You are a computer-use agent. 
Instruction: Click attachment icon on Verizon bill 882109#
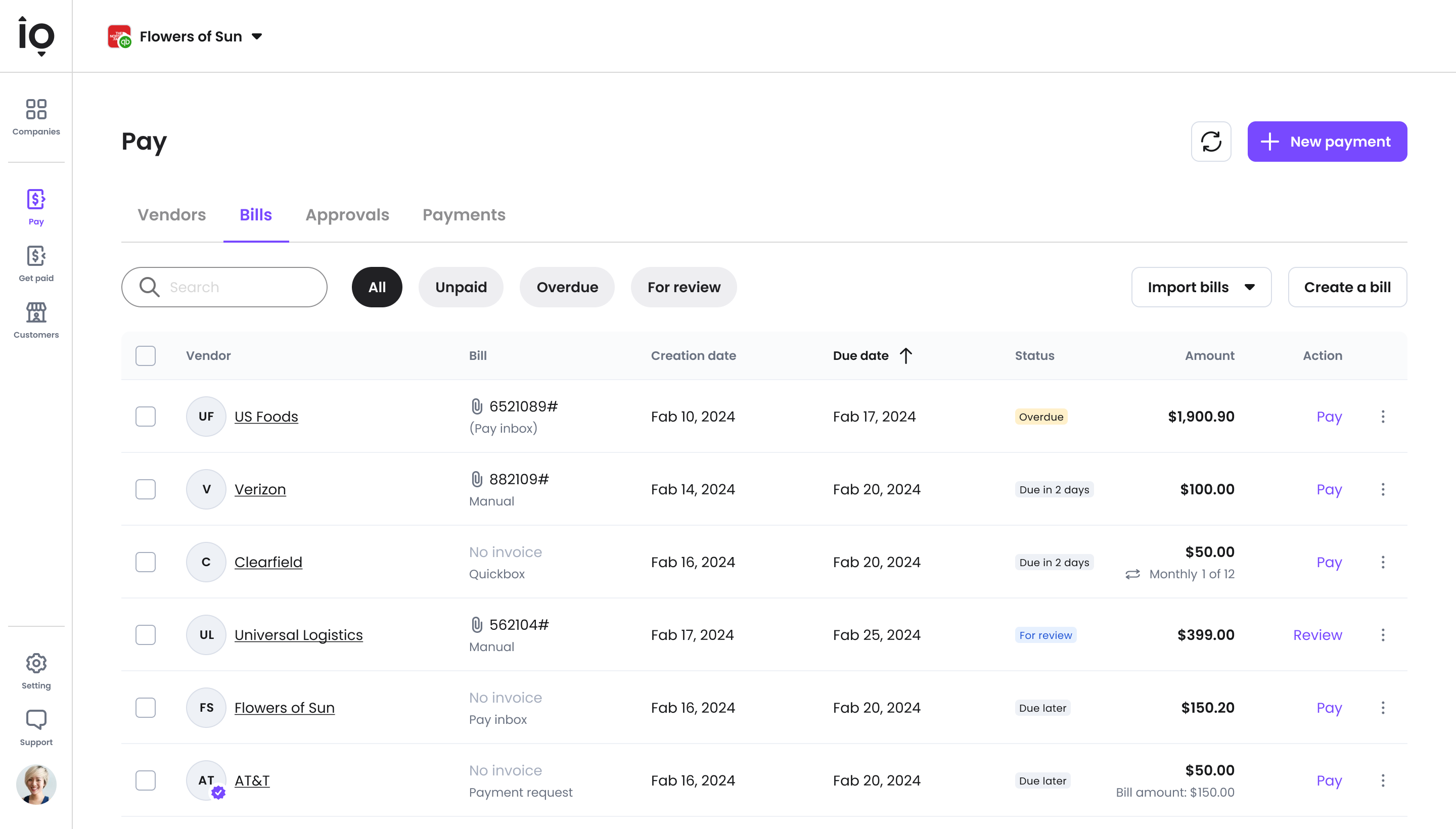477,479
